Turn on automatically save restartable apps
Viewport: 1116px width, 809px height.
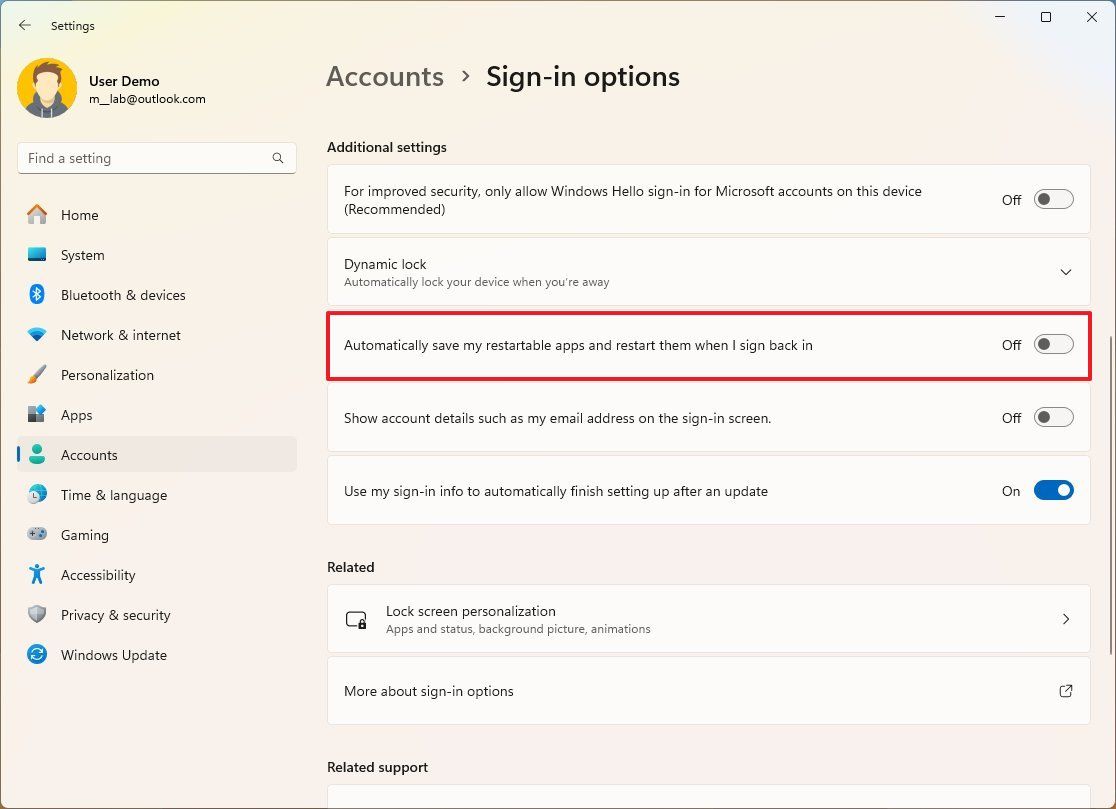(x=1052, y=344)
